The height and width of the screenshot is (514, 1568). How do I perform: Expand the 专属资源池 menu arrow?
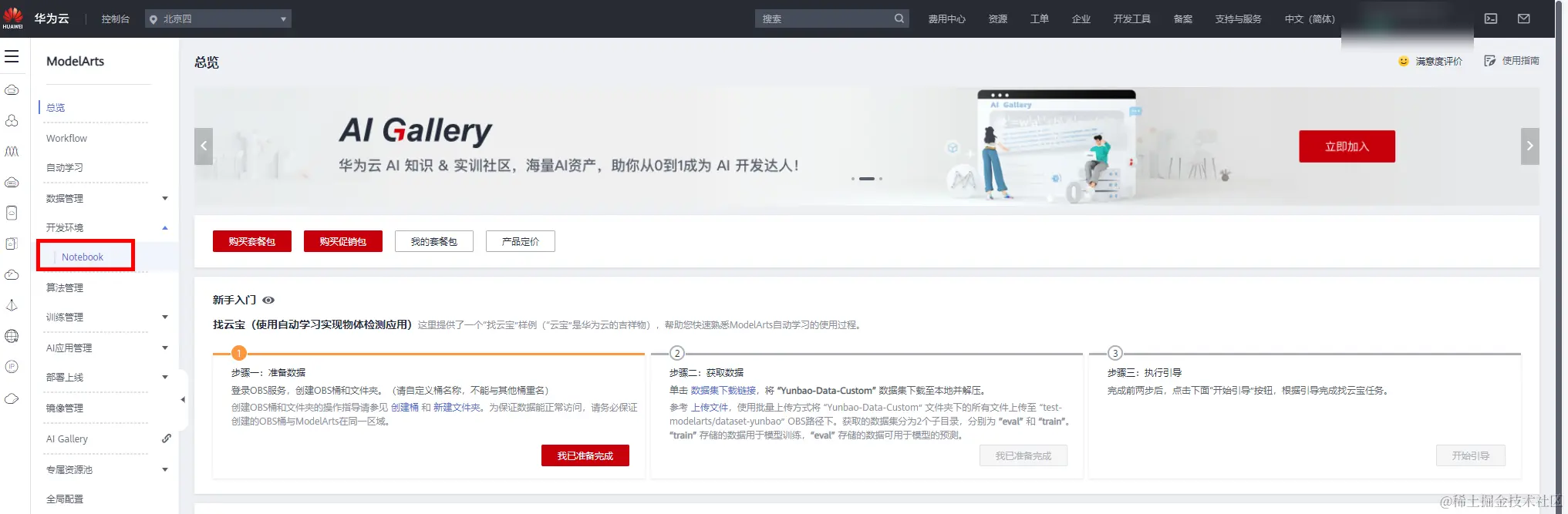(x=165, y=469)
